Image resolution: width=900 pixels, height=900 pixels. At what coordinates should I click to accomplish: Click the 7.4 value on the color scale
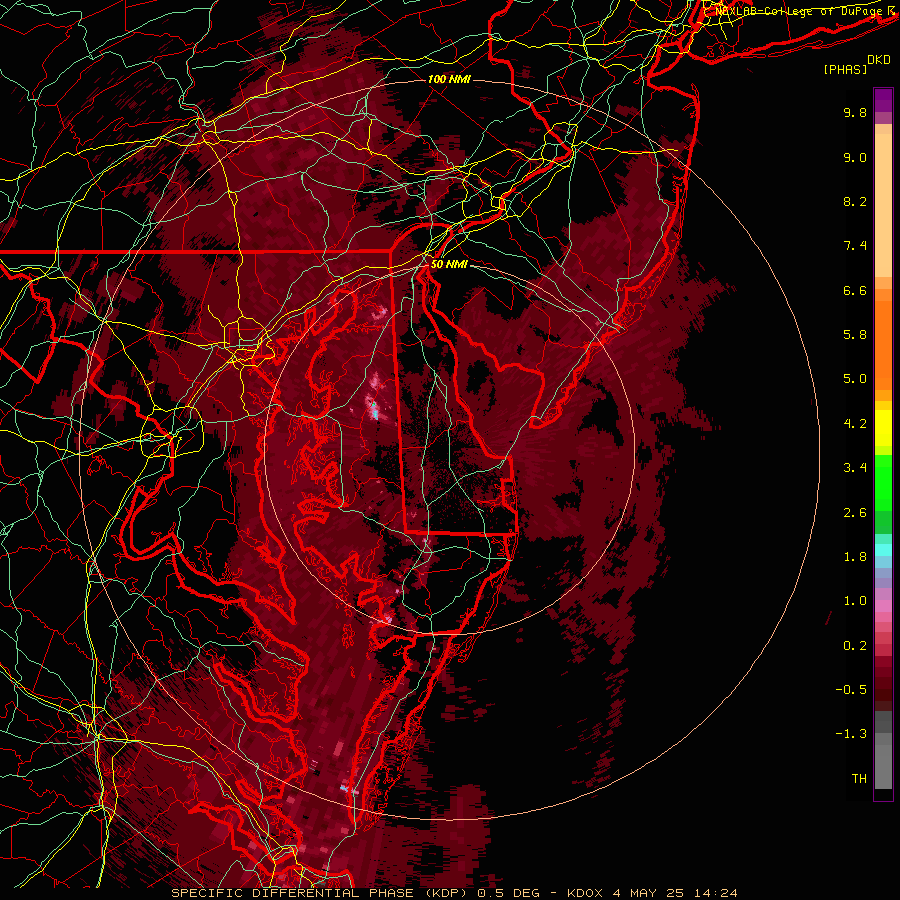point(855,246)
